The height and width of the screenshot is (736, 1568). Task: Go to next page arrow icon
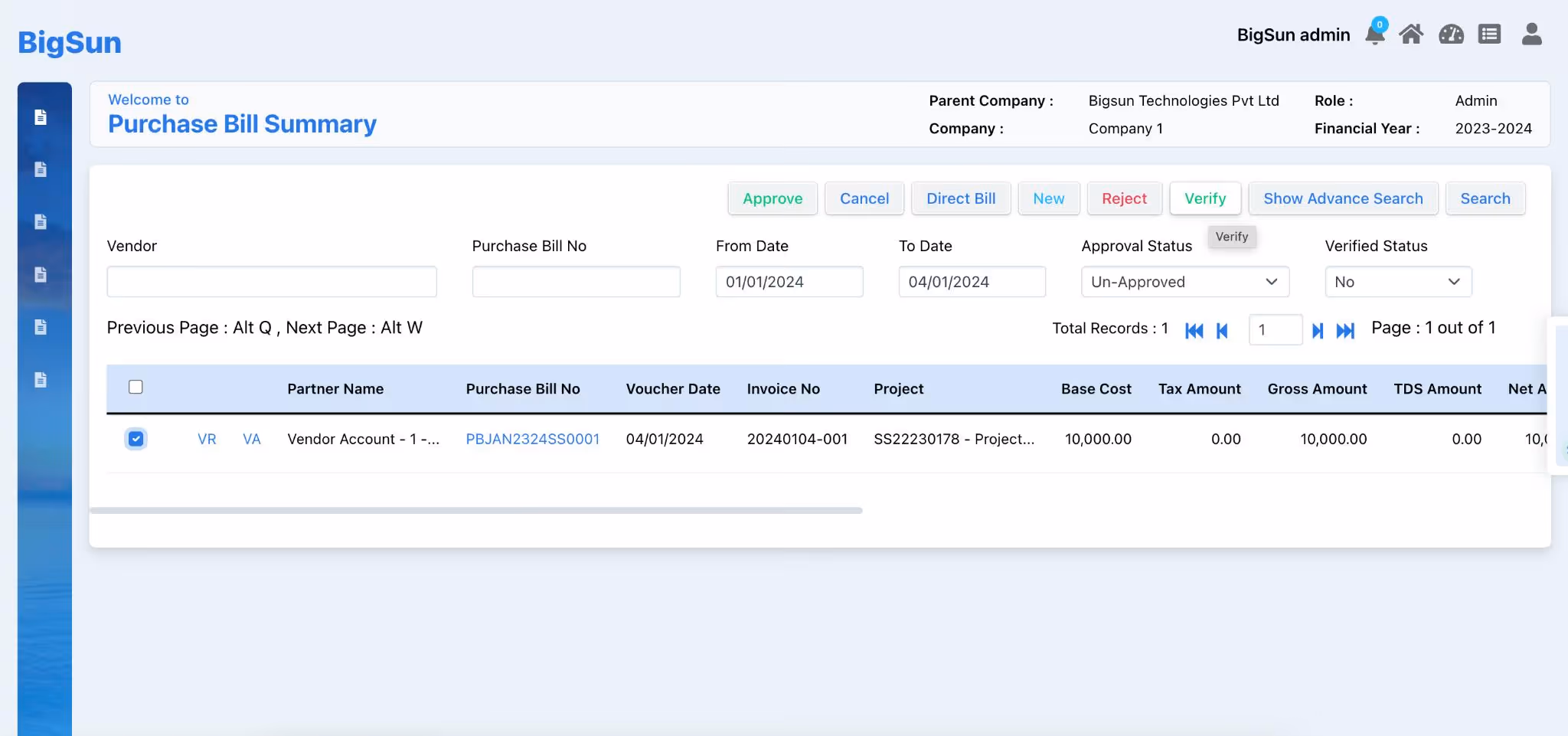1318,330
